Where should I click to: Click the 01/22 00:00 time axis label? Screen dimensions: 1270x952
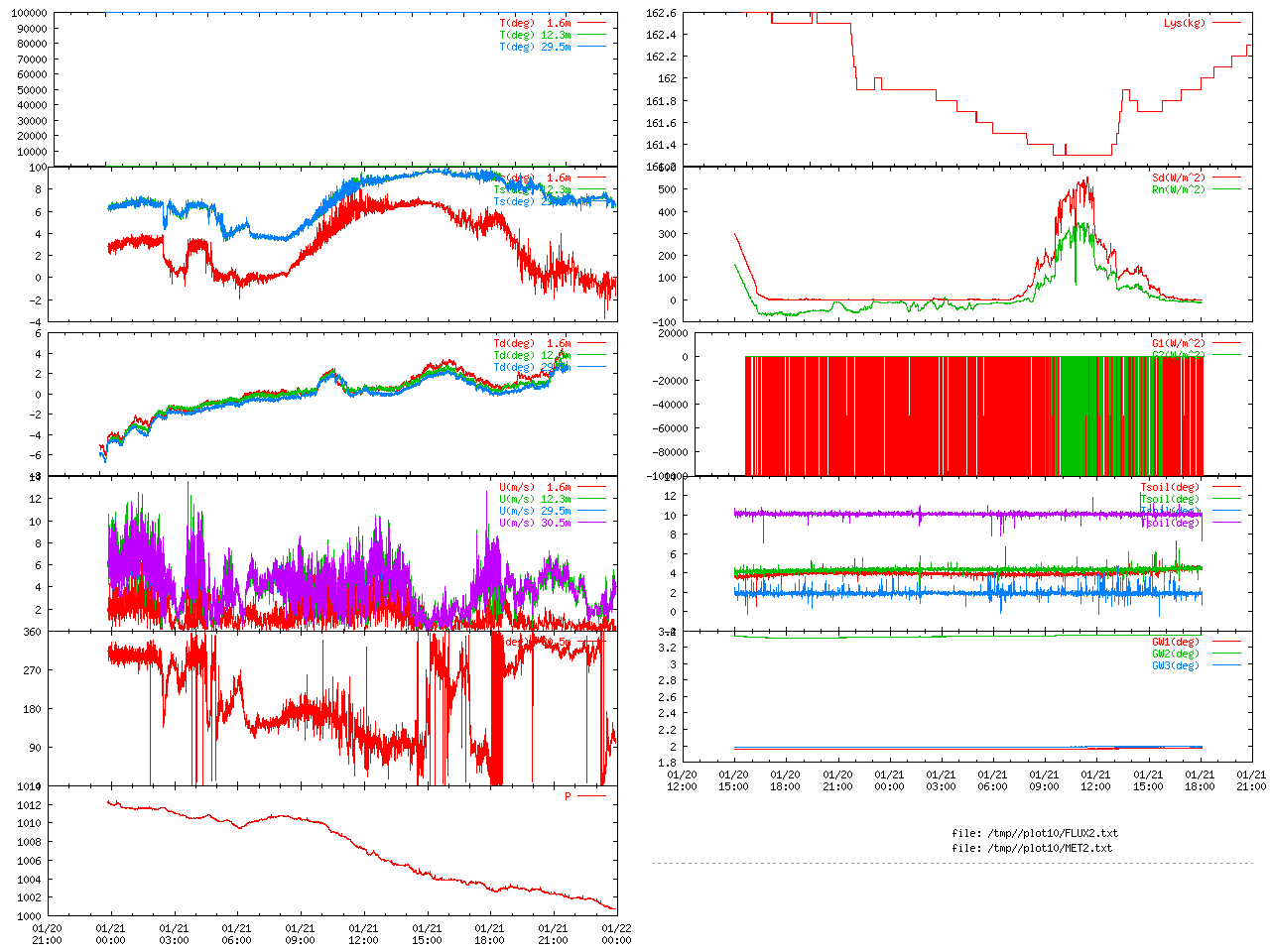click(x=616, y=935)
